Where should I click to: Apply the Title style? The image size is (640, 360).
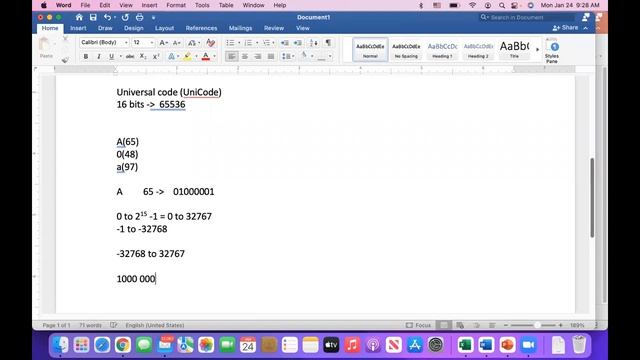(514, 50)
